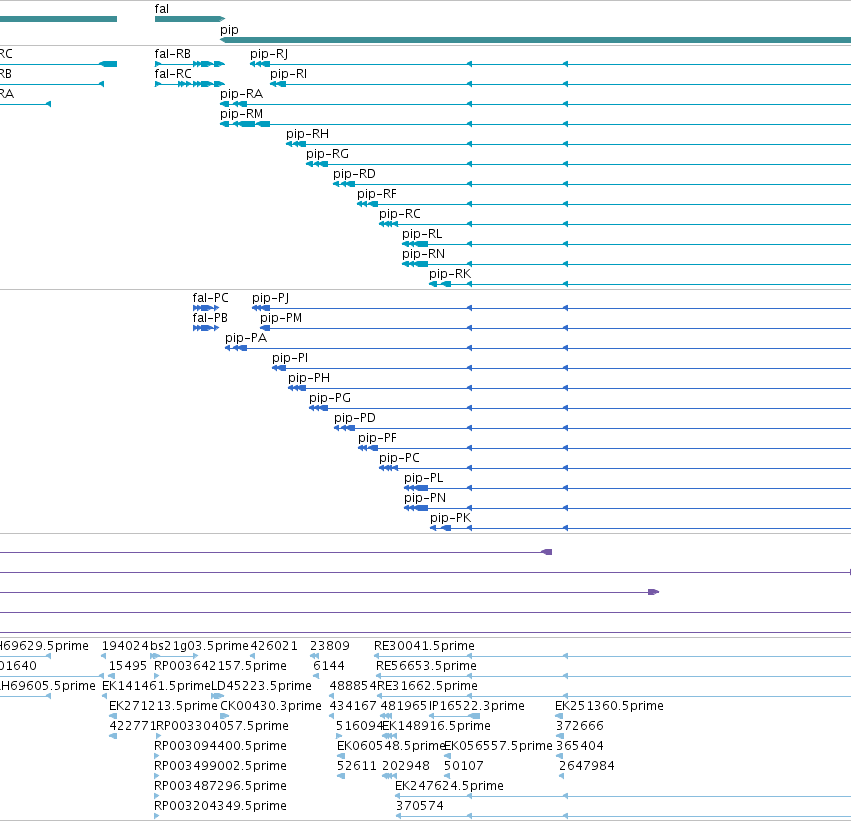Viewport: 851px width, 821px height.
Task: Click feature 370574
Action: (x=420, y=806)
